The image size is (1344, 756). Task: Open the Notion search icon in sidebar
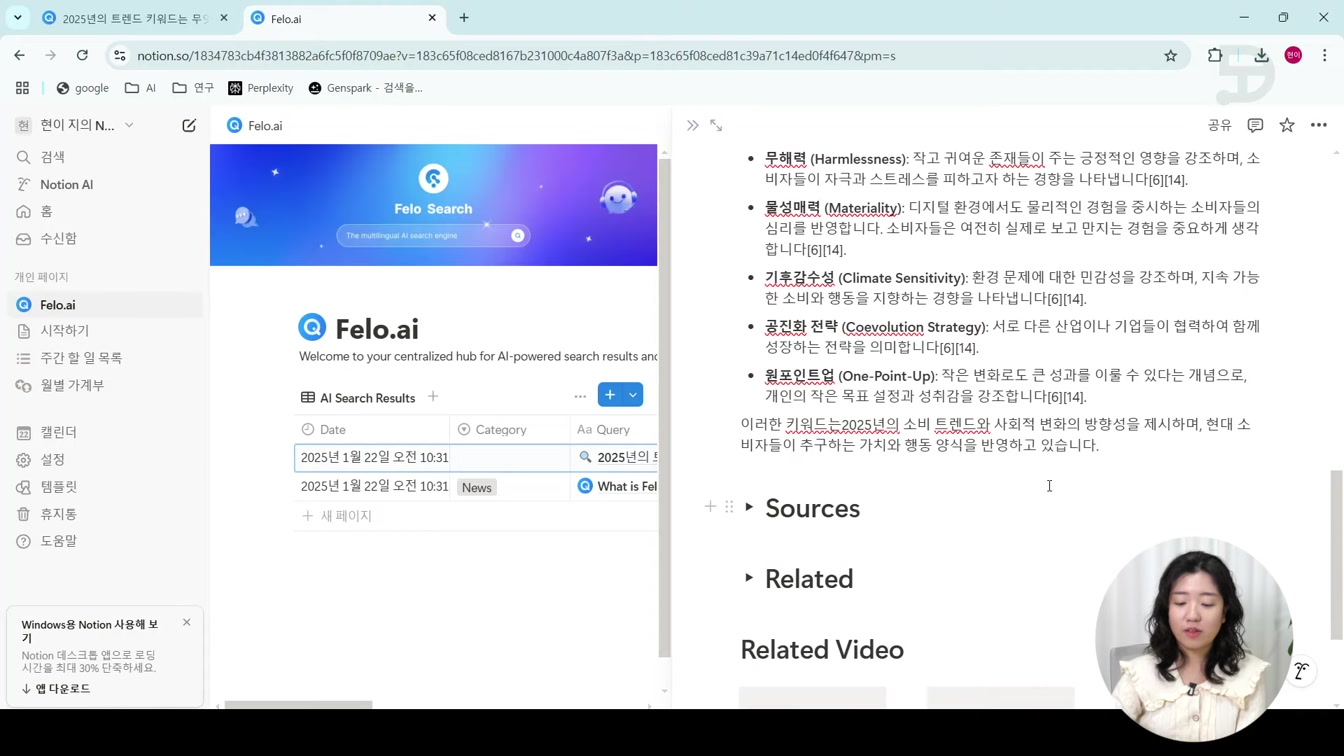pos(23,157)
